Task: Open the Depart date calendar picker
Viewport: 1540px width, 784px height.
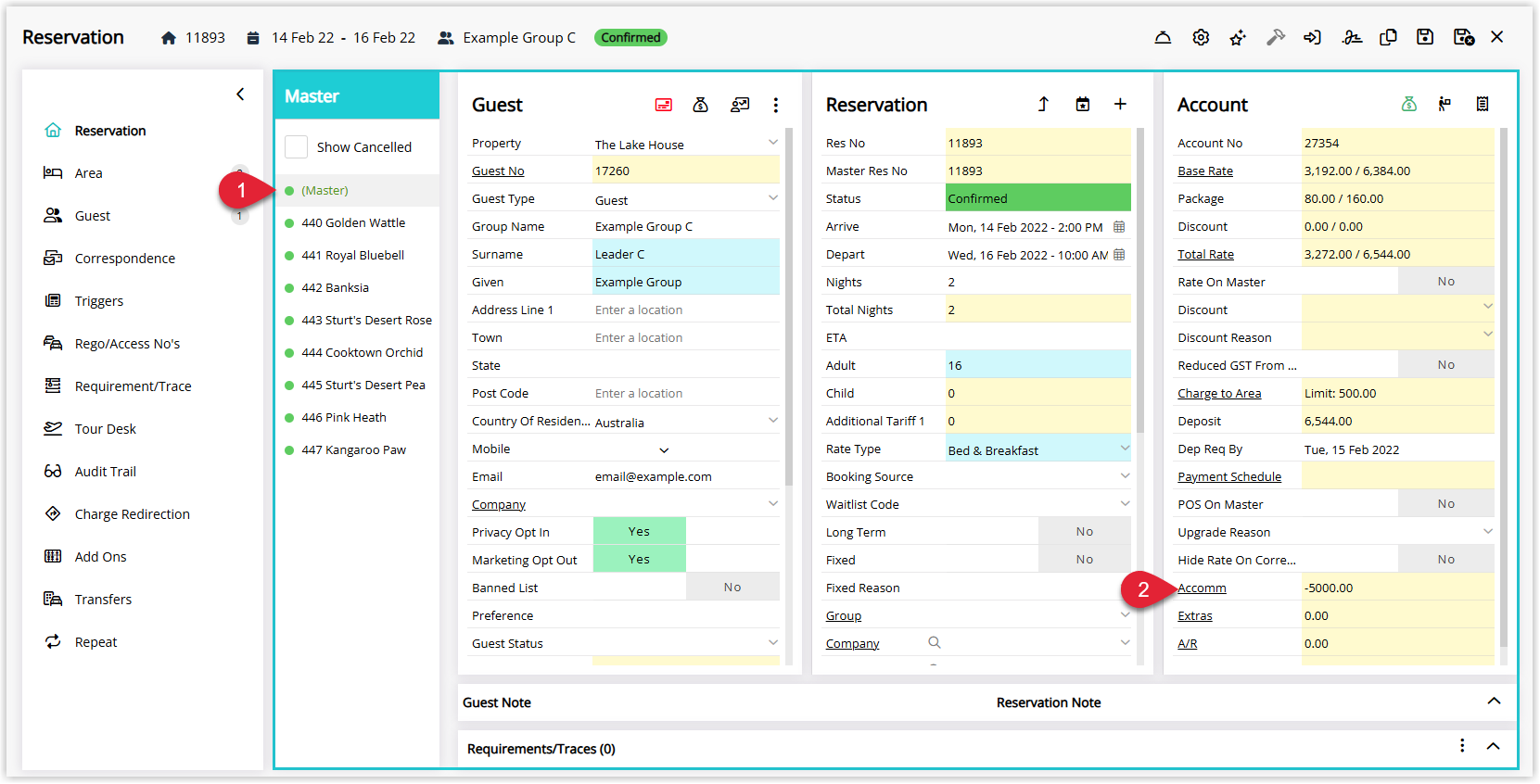Action: [x=1119, y=255]
